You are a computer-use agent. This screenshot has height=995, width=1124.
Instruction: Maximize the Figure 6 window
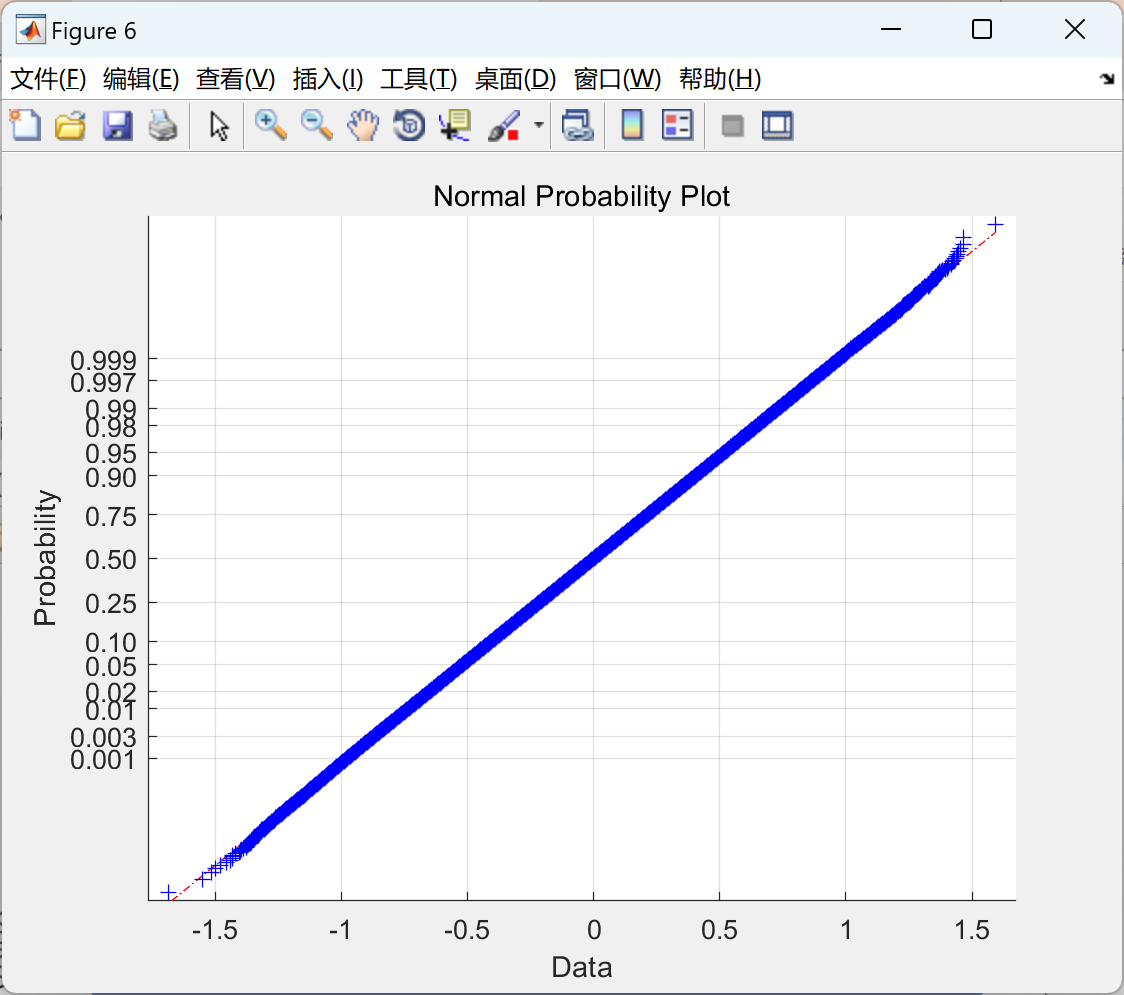click(x=982, y=29)
